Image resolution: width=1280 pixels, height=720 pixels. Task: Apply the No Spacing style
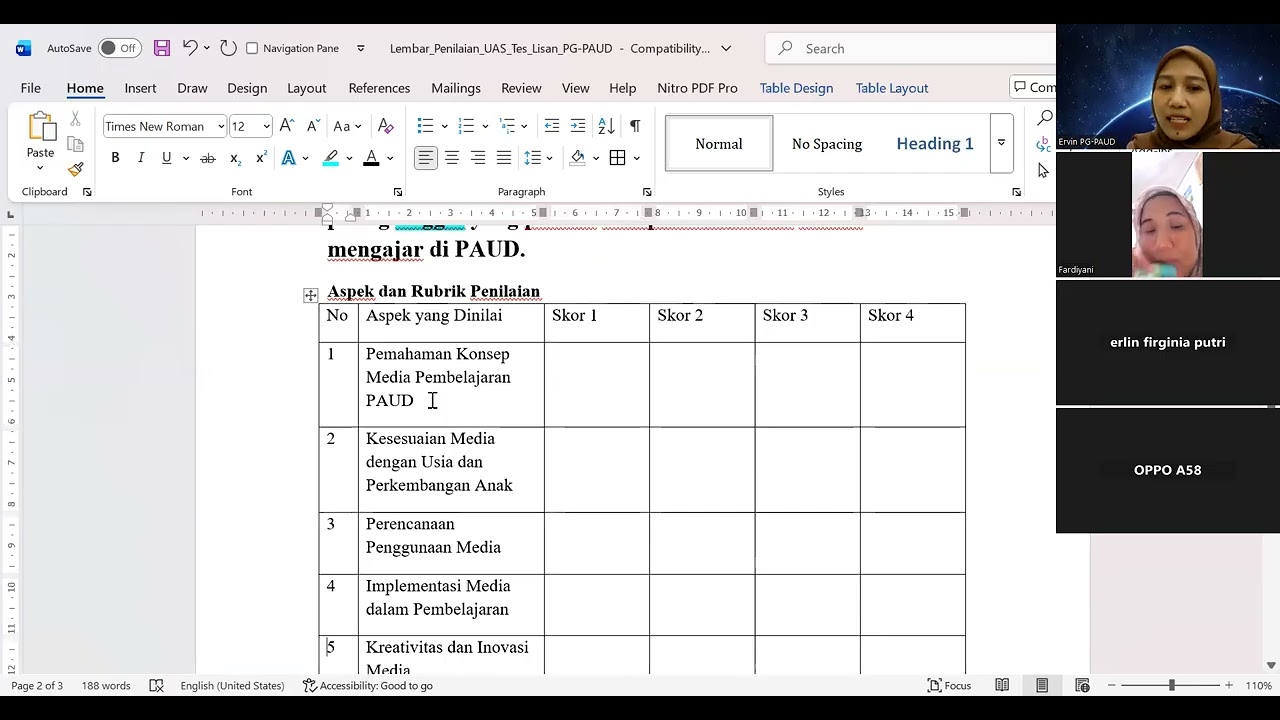click(827, 143)
